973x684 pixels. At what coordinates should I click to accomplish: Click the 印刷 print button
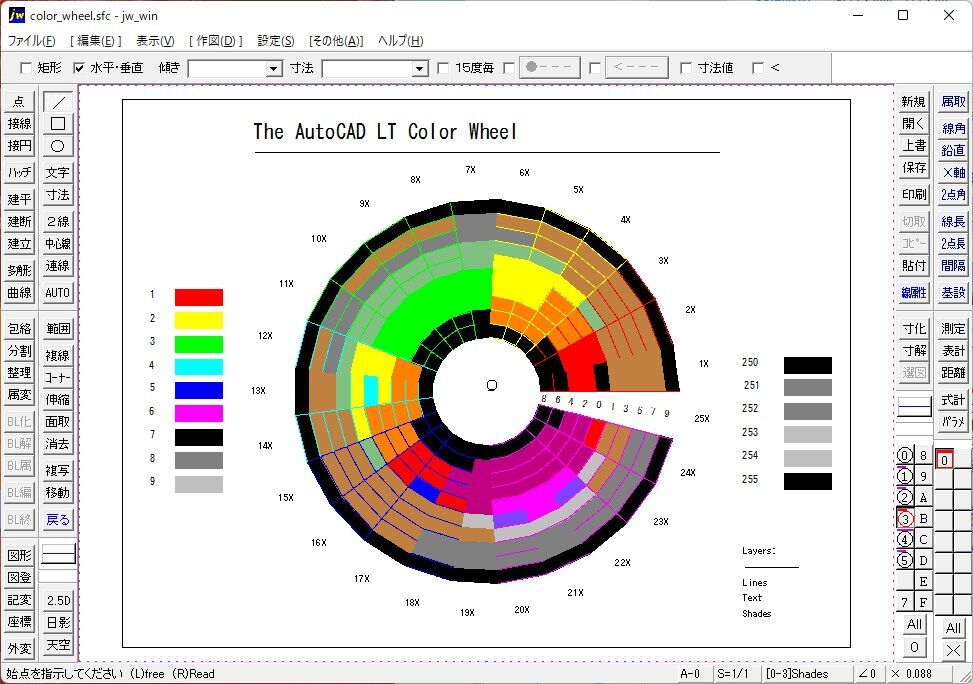(x=914, y=195)
